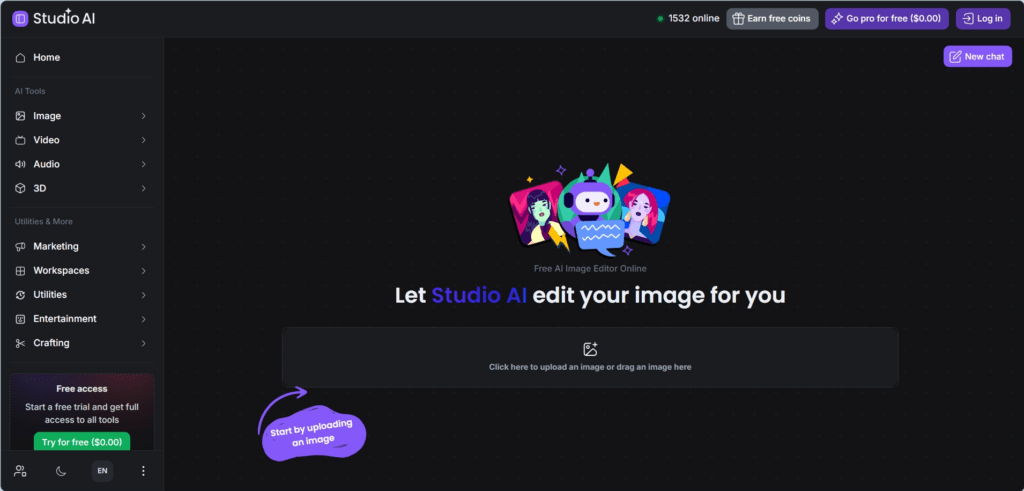Image resolution: width=1024 pixels, height=491 pixels.
Task: Expand the Audio submenu chevron
Action: point(144,164)
